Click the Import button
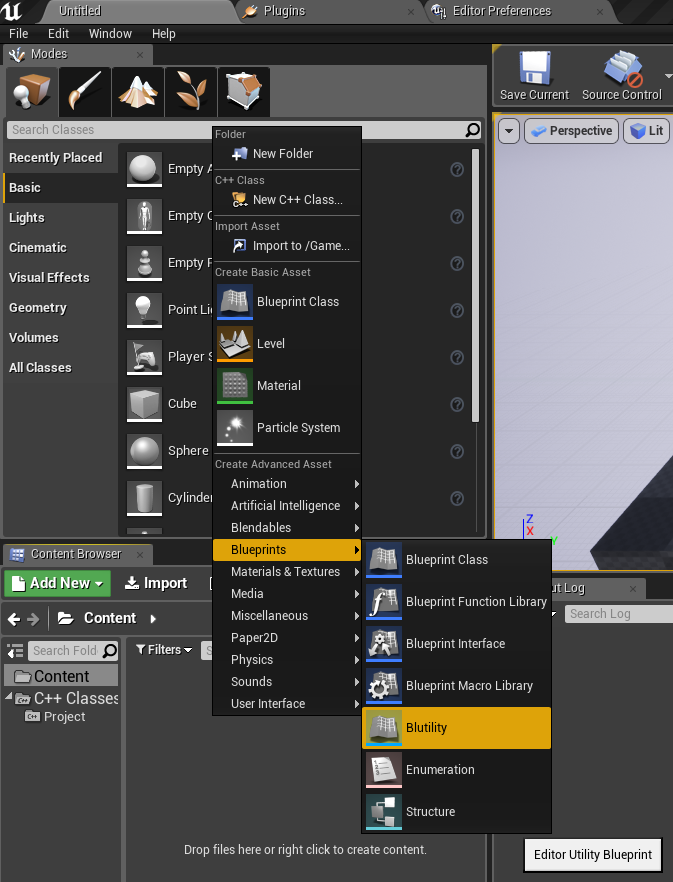 click(156, 583)
